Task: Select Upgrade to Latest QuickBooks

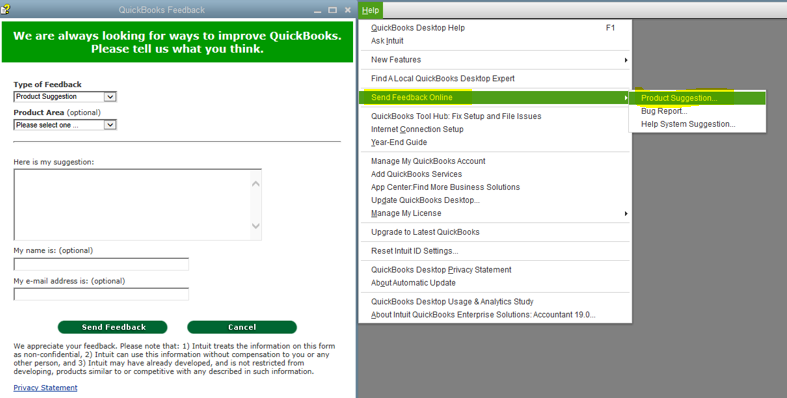Action: pyautogui.click(x=495, y=232)
